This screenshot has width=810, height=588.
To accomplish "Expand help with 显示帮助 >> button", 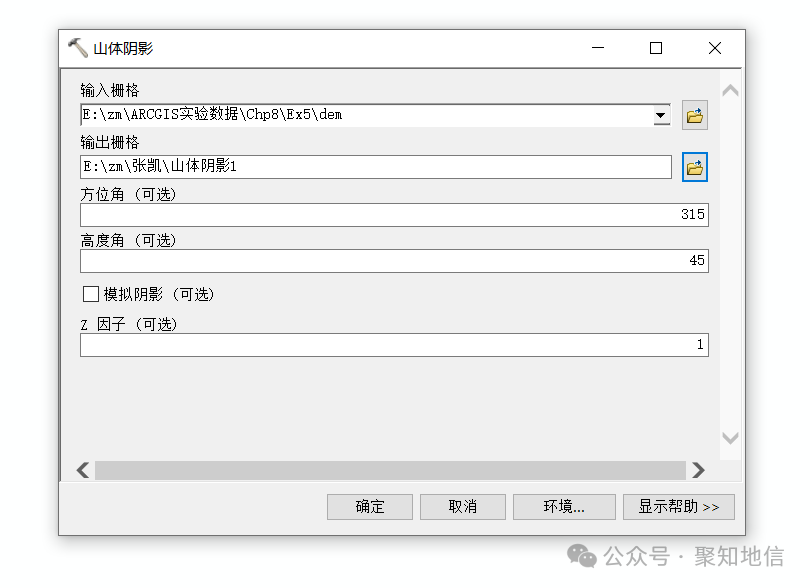I will coord(678,506).
